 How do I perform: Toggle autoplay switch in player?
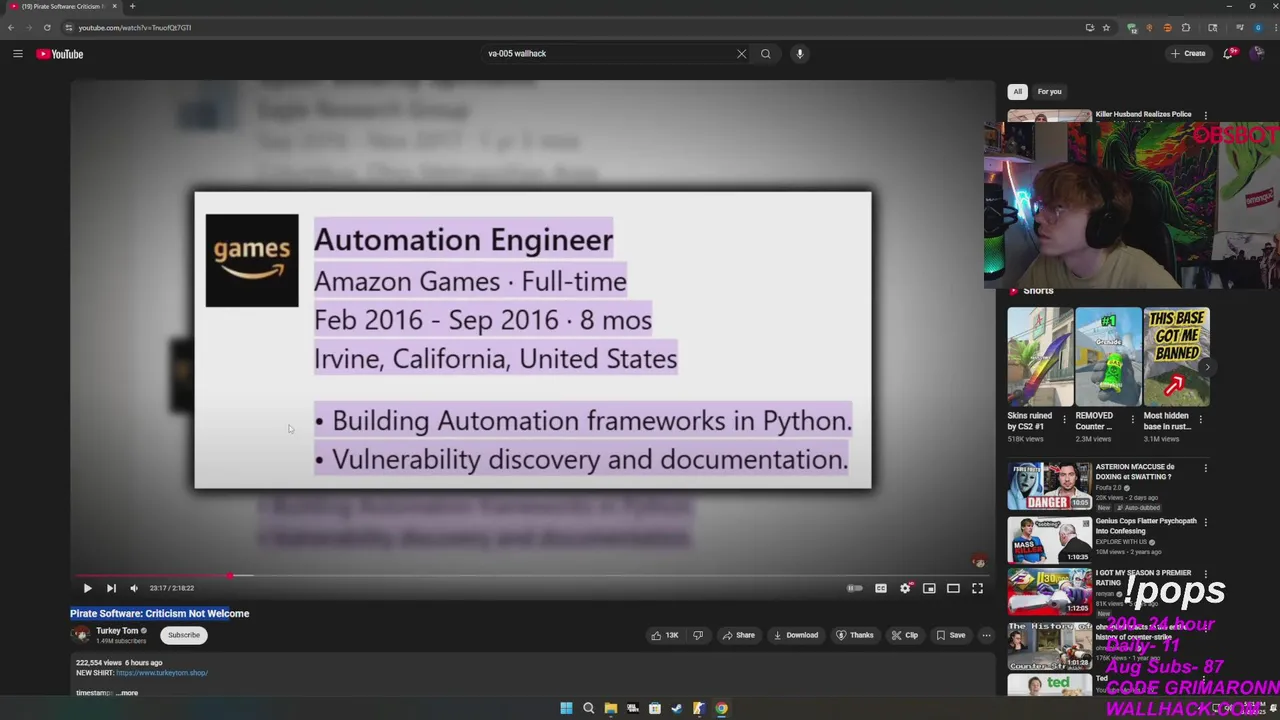point(854,588)
